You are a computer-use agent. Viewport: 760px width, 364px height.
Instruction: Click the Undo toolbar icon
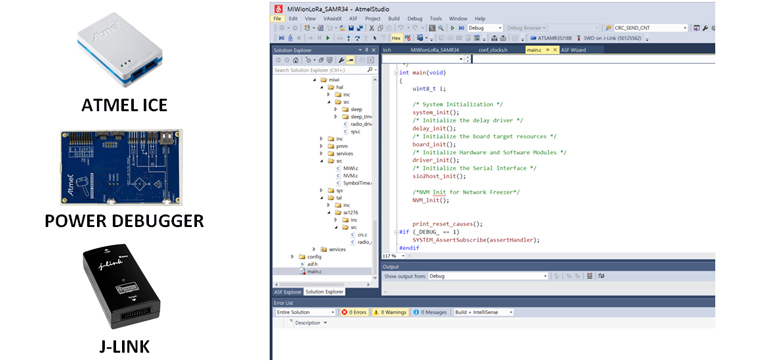pos(401,28)
